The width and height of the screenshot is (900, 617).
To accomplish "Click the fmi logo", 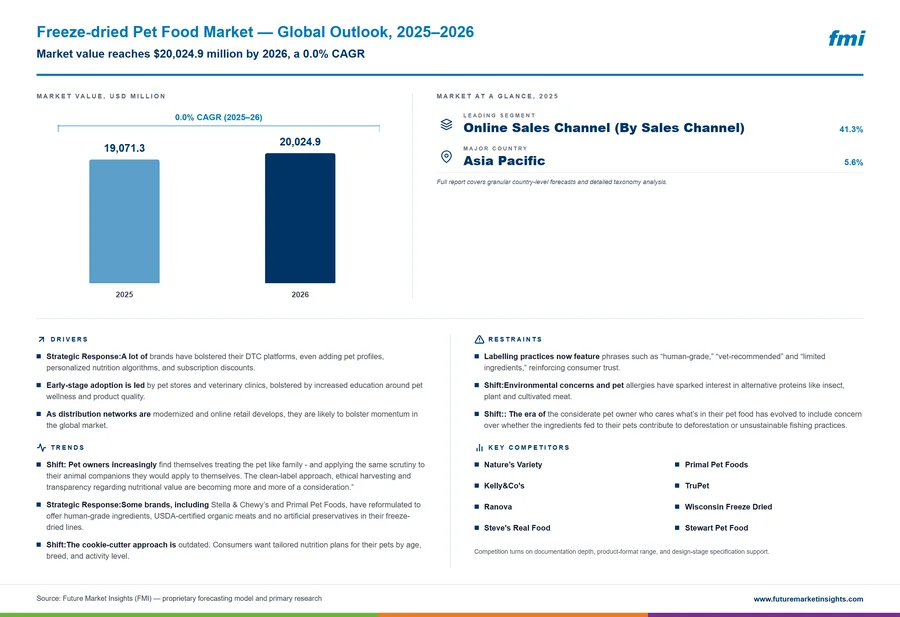I will coord(846,38).
